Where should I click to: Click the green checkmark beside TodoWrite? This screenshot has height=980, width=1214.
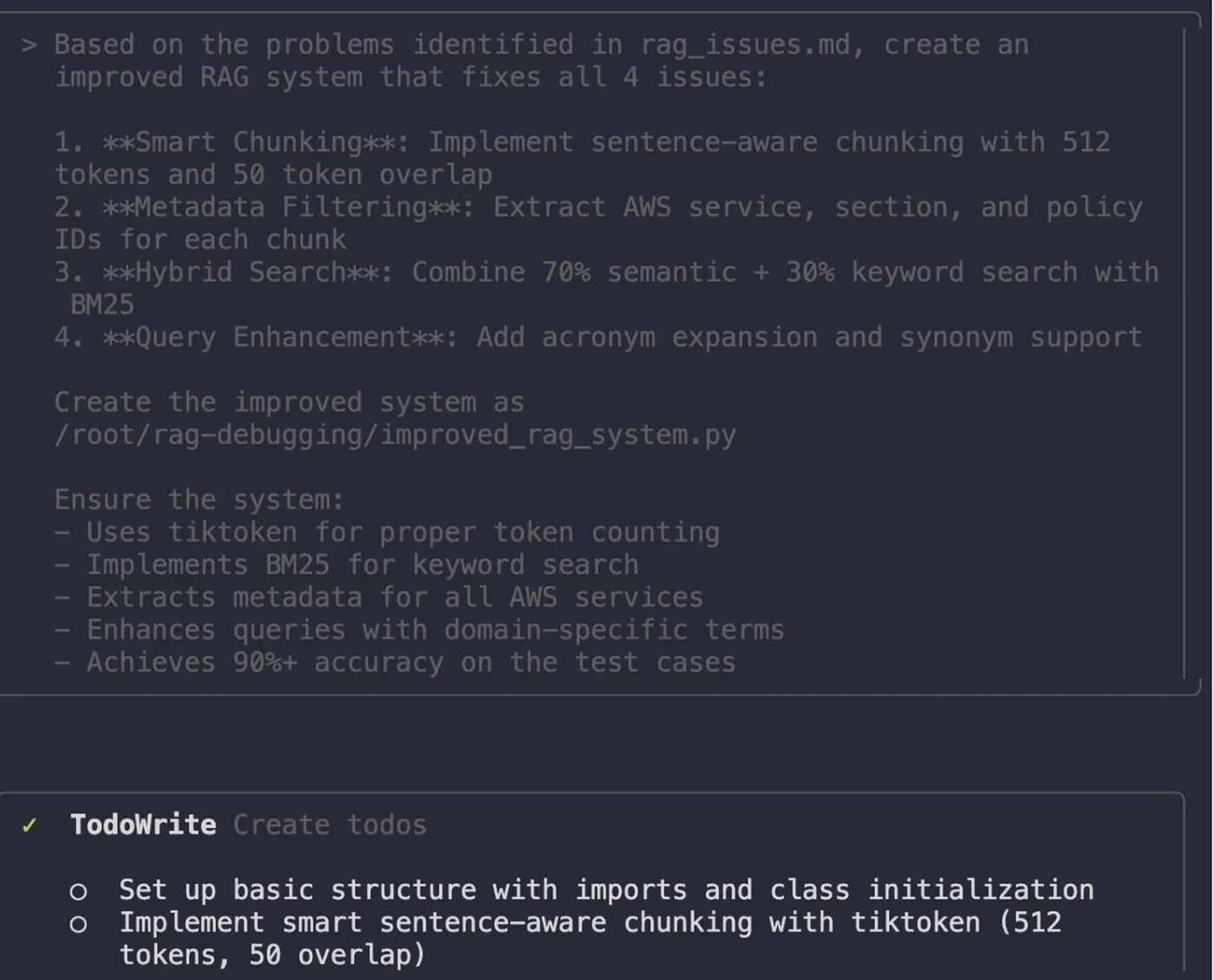[29, 825]
